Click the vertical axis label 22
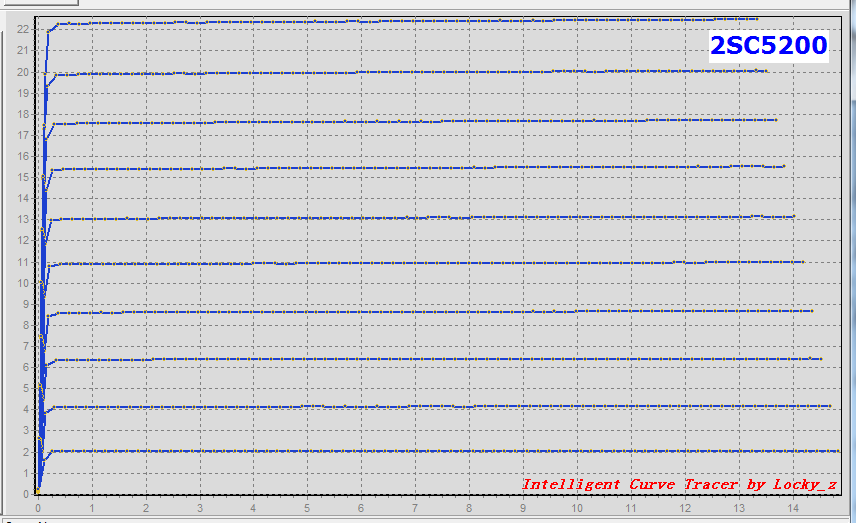The width and height of the screenshot is (856, 523). tap(22, 29)
